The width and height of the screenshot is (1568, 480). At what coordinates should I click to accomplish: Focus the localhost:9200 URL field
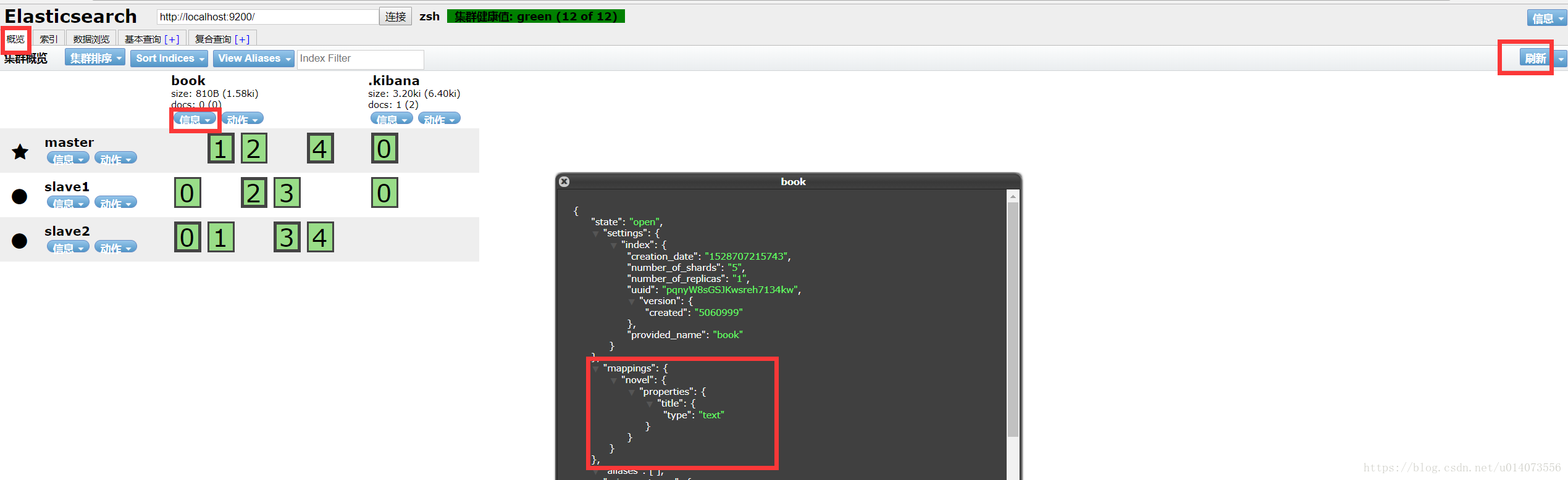point(267,17)
